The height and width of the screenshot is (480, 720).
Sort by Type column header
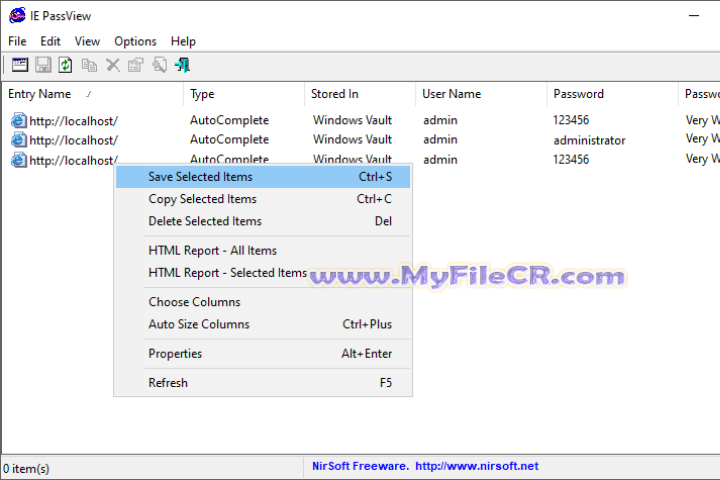tap(244, 94)
